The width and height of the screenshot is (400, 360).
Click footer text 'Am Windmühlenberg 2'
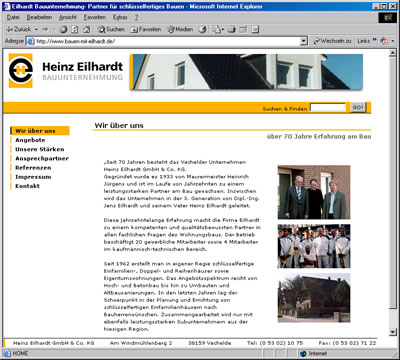141,343
